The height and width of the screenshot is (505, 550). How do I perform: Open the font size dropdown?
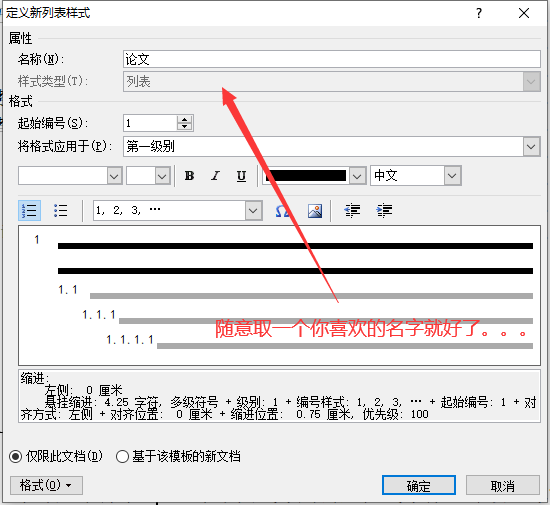[162, 176]
